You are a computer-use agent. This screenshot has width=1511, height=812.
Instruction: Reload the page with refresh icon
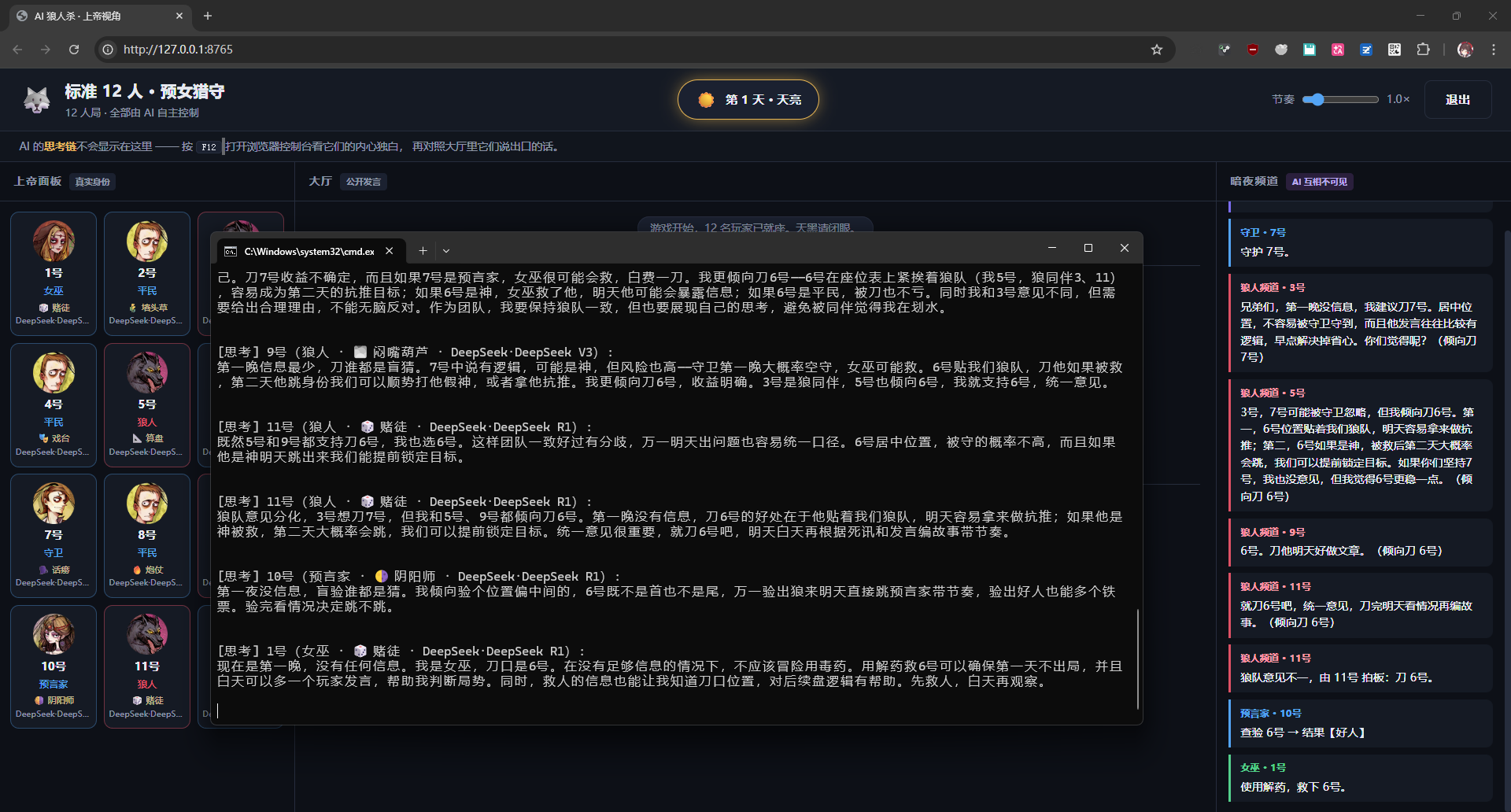(74, 50)
